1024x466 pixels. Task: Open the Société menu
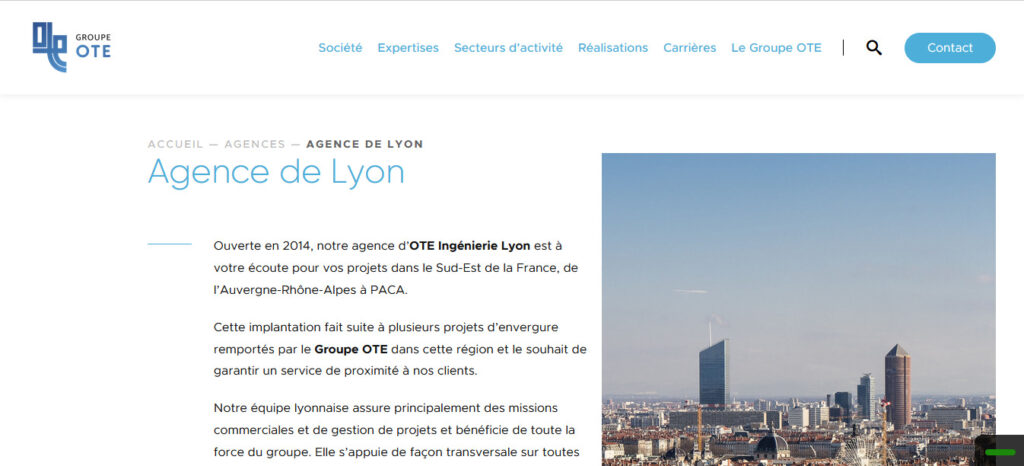[x=340, y=48]
